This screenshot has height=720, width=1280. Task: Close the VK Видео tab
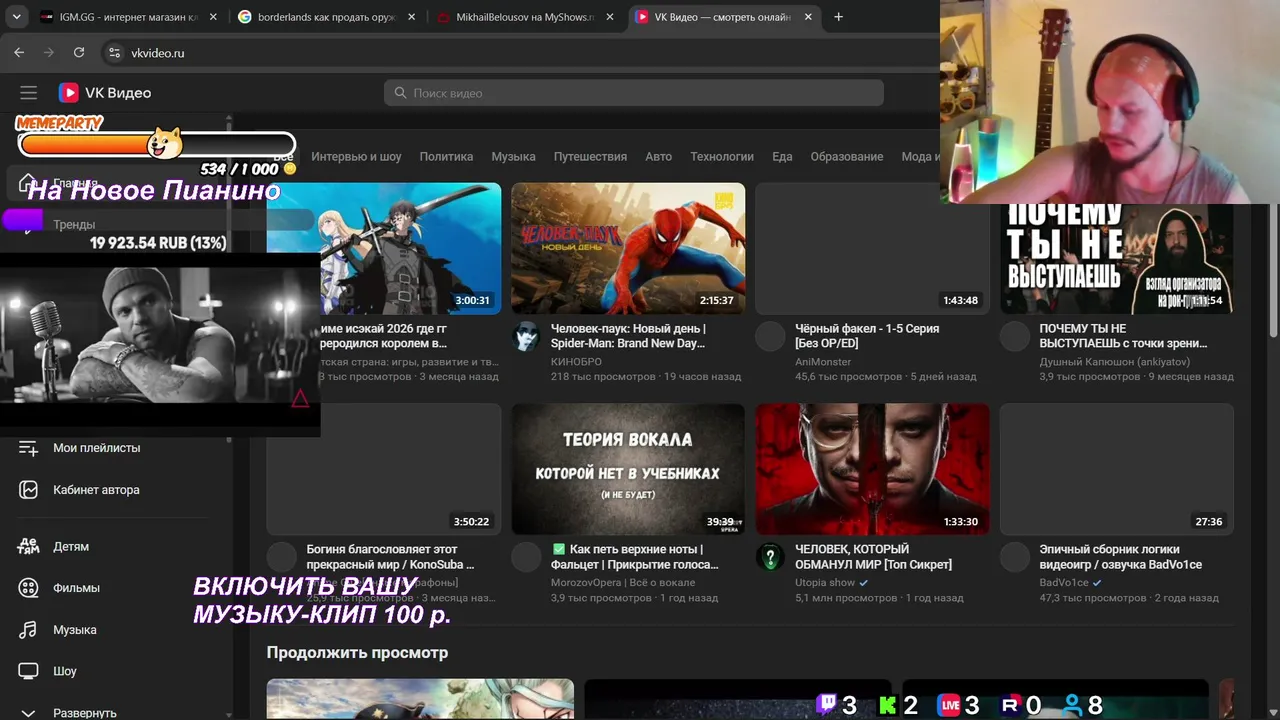[807, 17]
